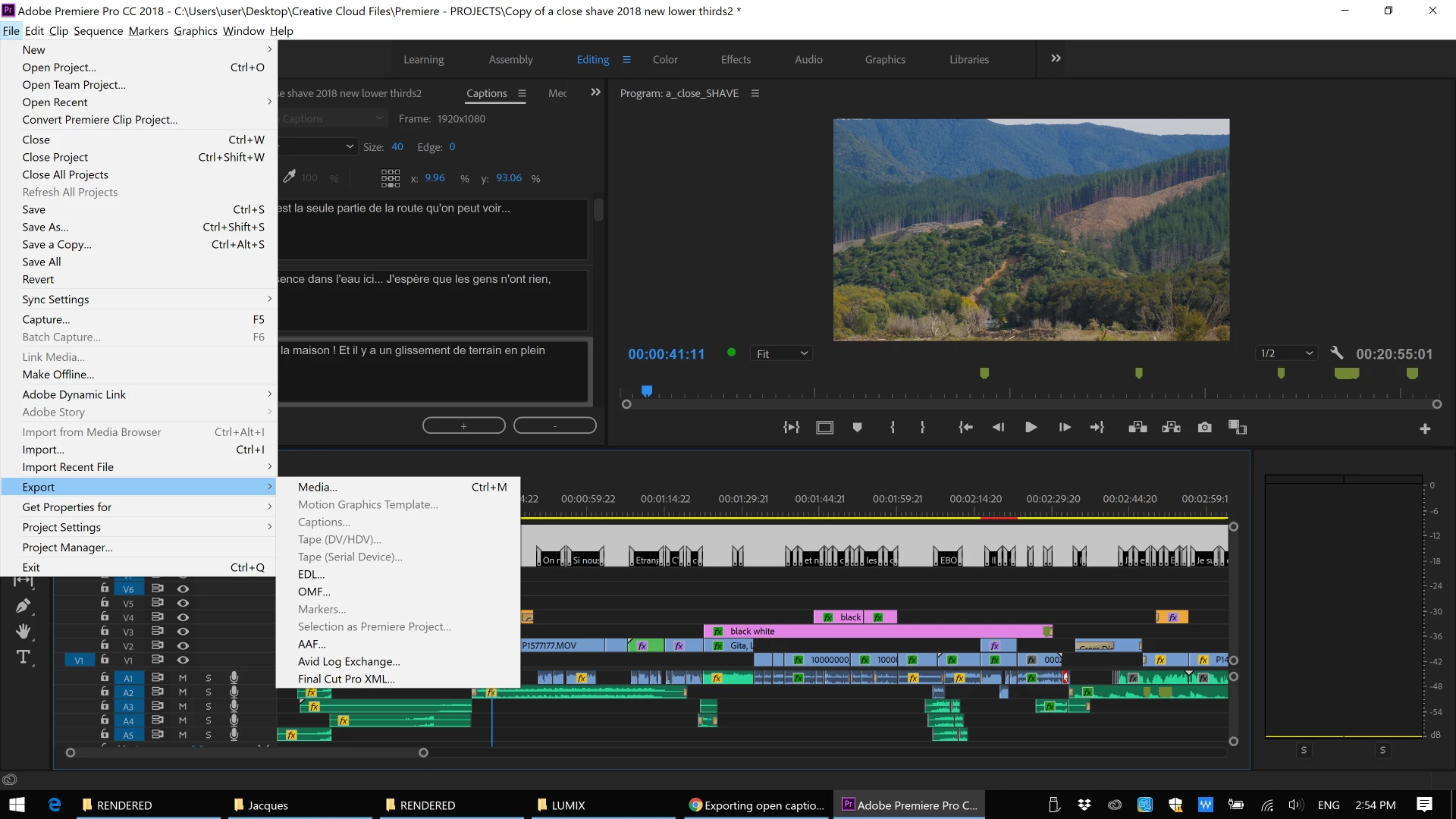The width and height of the screenshot is (1456, 819).
Task: Open Chrome Exporting open captions taskbar item
Action: 756,805
